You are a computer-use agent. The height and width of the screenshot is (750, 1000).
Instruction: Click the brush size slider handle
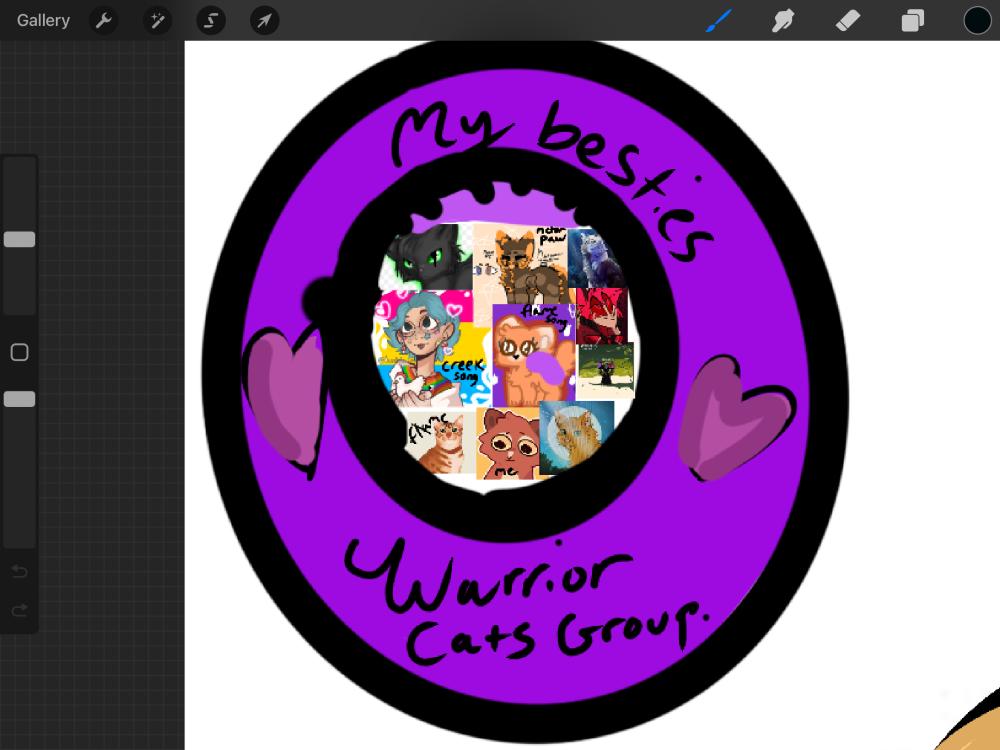(x=20, y=239)
